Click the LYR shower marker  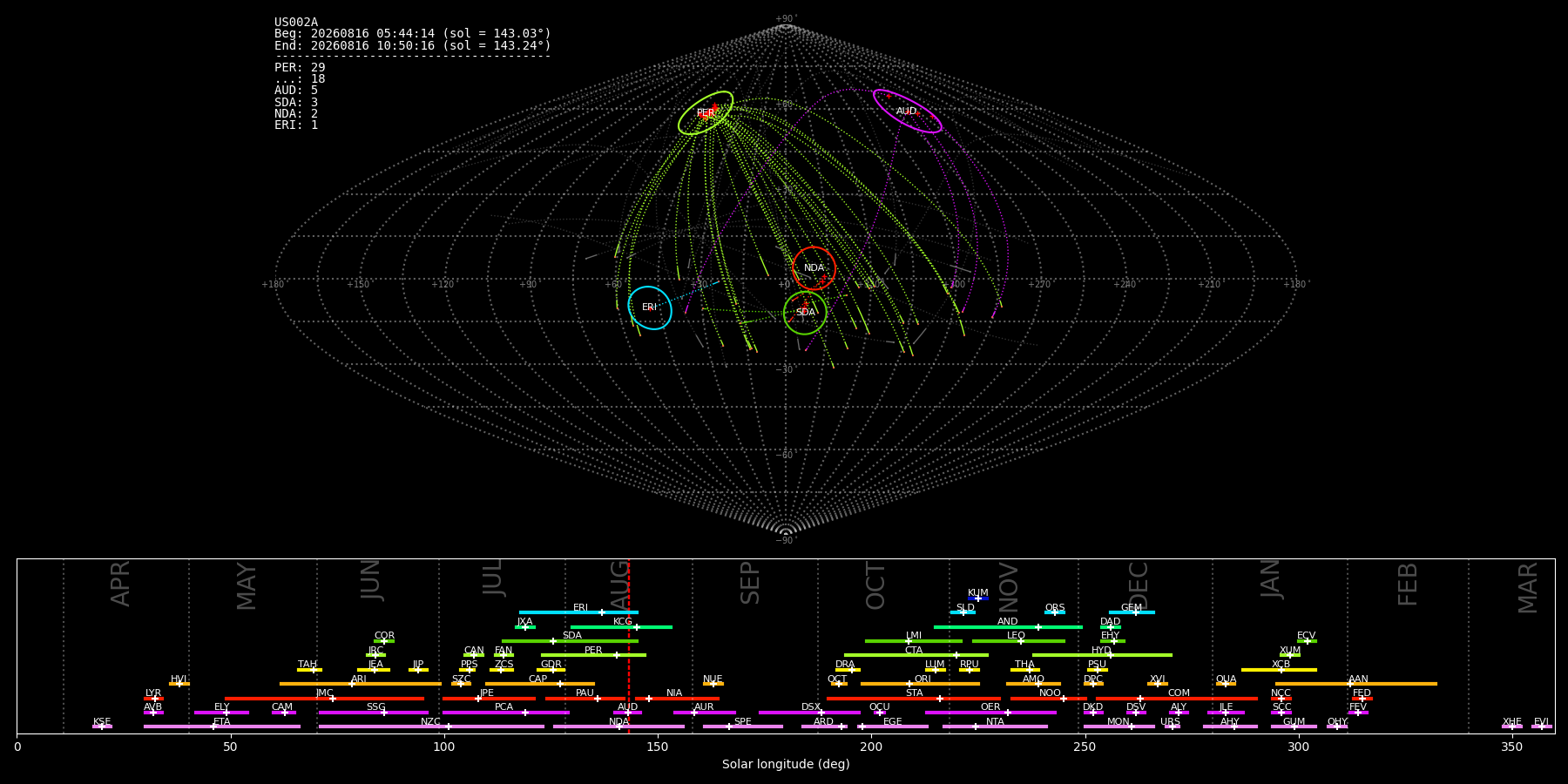(x=153, y=698)
